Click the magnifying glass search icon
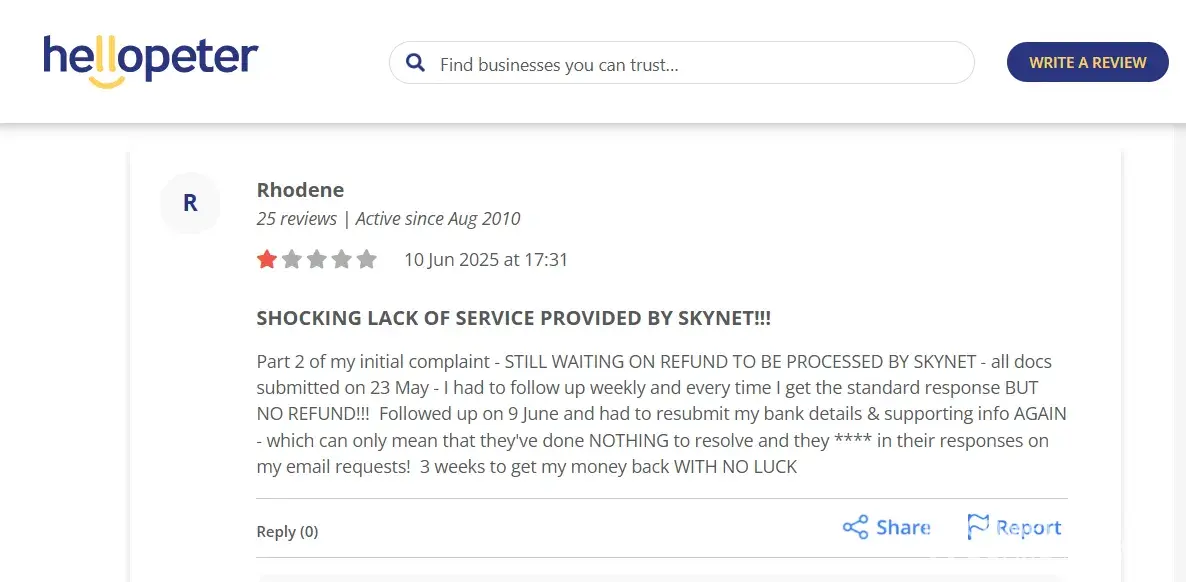1186x582 pixels. (x=416, y=64)
